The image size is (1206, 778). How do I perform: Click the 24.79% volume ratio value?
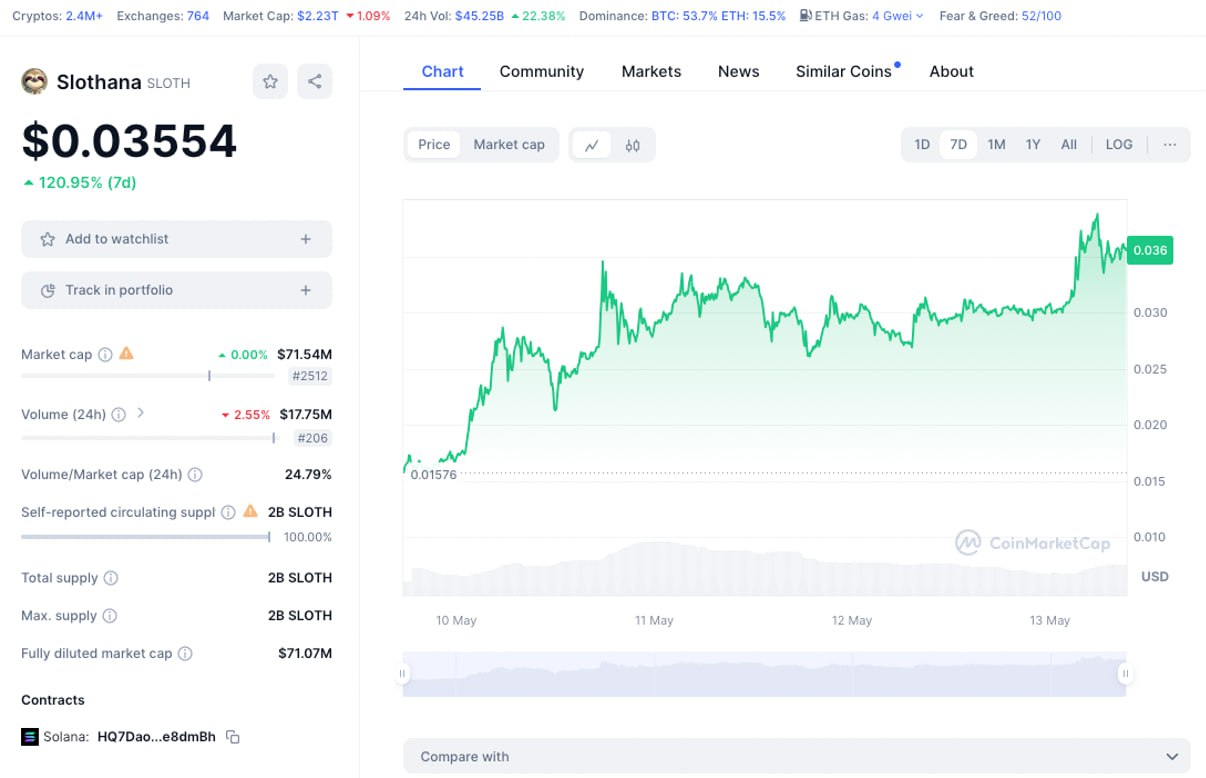[x=308, y=475]
